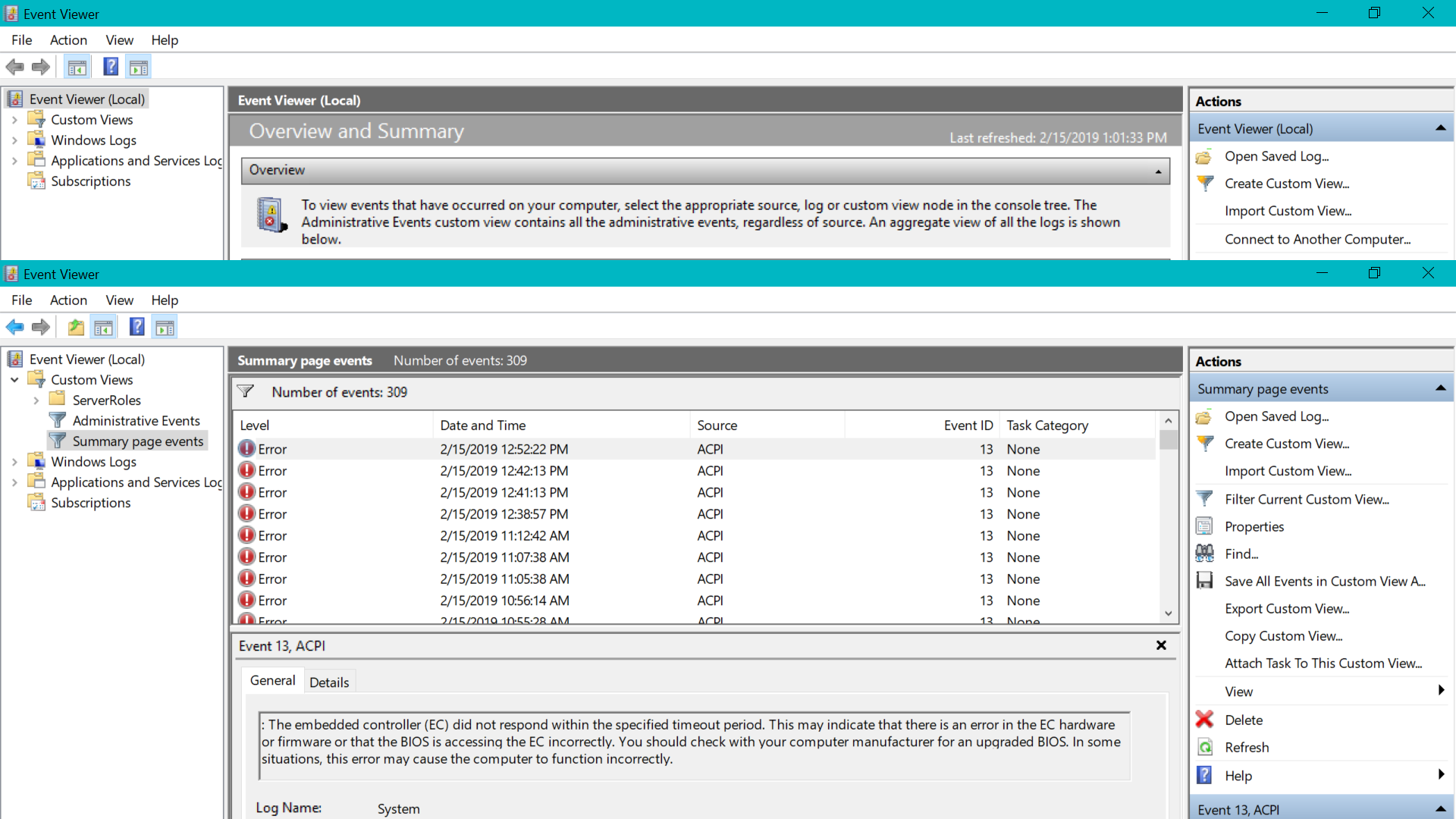
Task: Select Subscriptions in lower window tree
Action: (90, 503)
